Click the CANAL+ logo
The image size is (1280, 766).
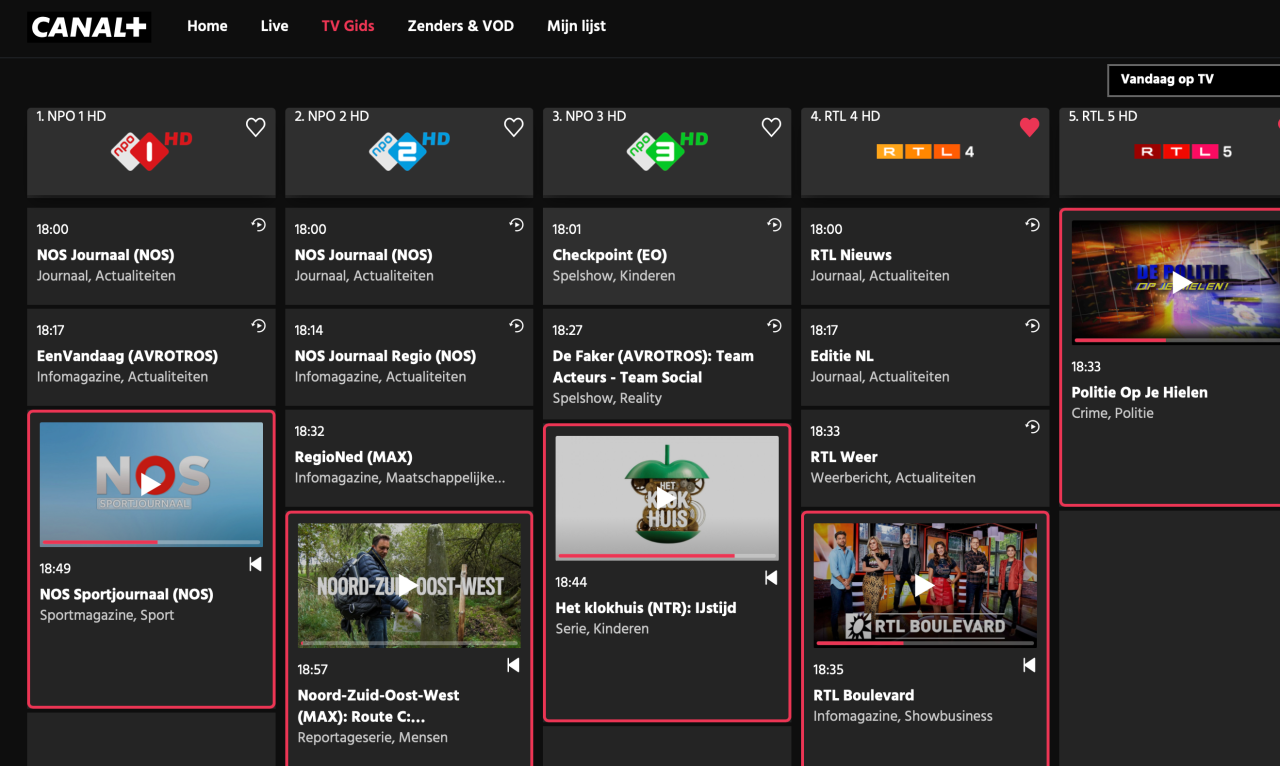[89, 27]
